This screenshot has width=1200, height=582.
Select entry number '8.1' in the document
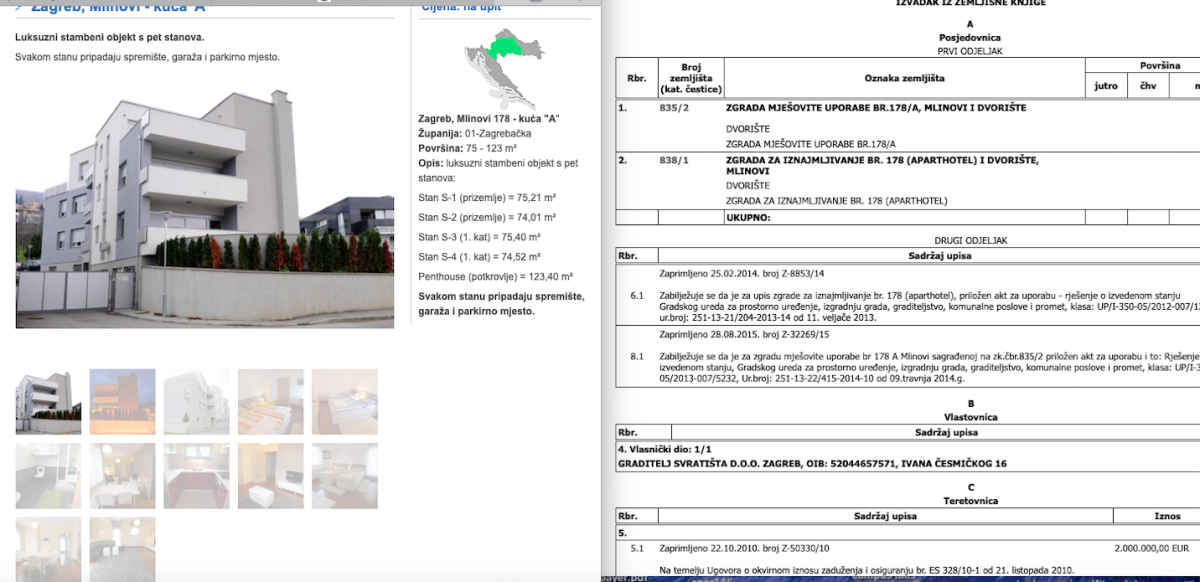pyautogui.click(x=637, y=355)
